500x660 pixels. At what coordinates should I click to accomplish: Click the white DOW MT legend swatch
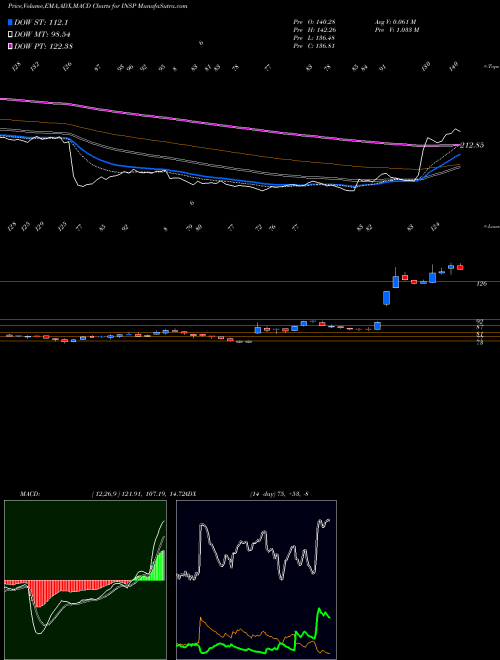coord(10,34)
